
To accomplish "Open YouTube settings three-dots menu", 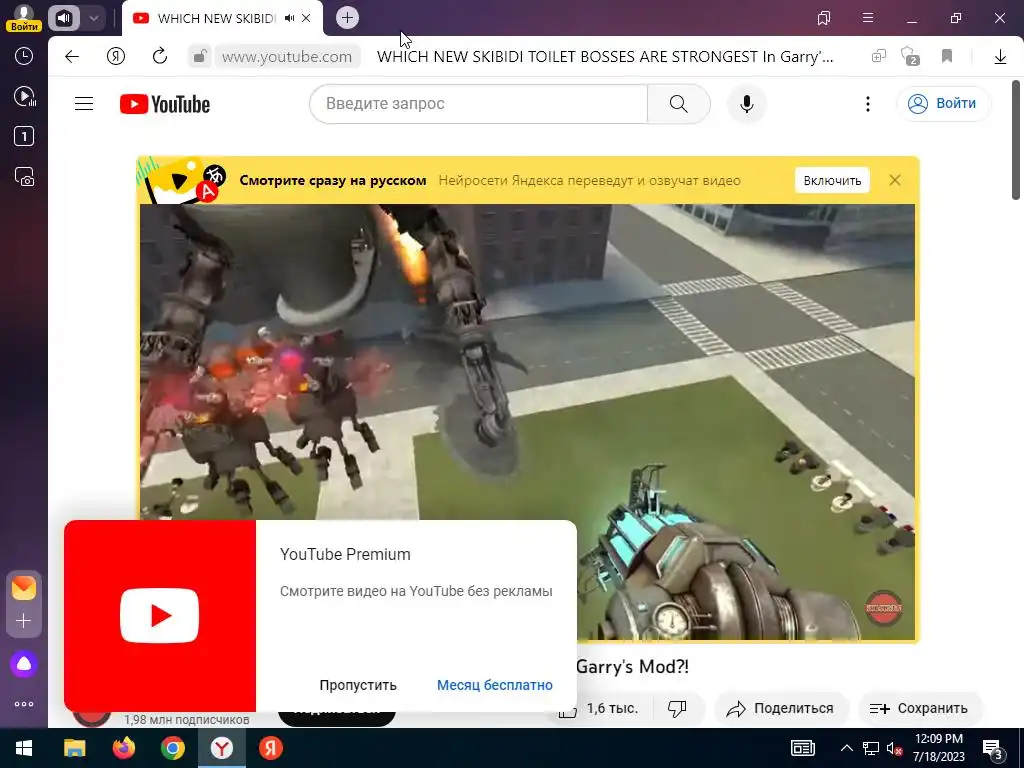I will 867,104.
